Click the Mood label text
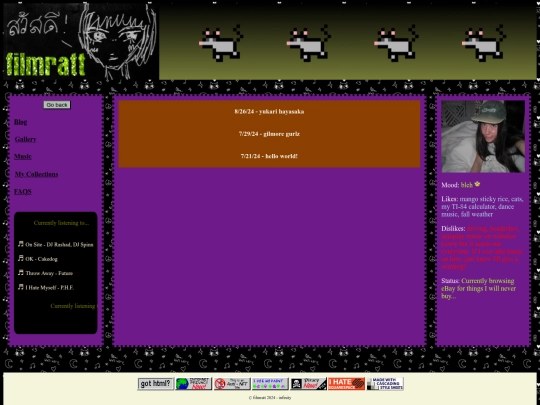 (x=450, y=185)
